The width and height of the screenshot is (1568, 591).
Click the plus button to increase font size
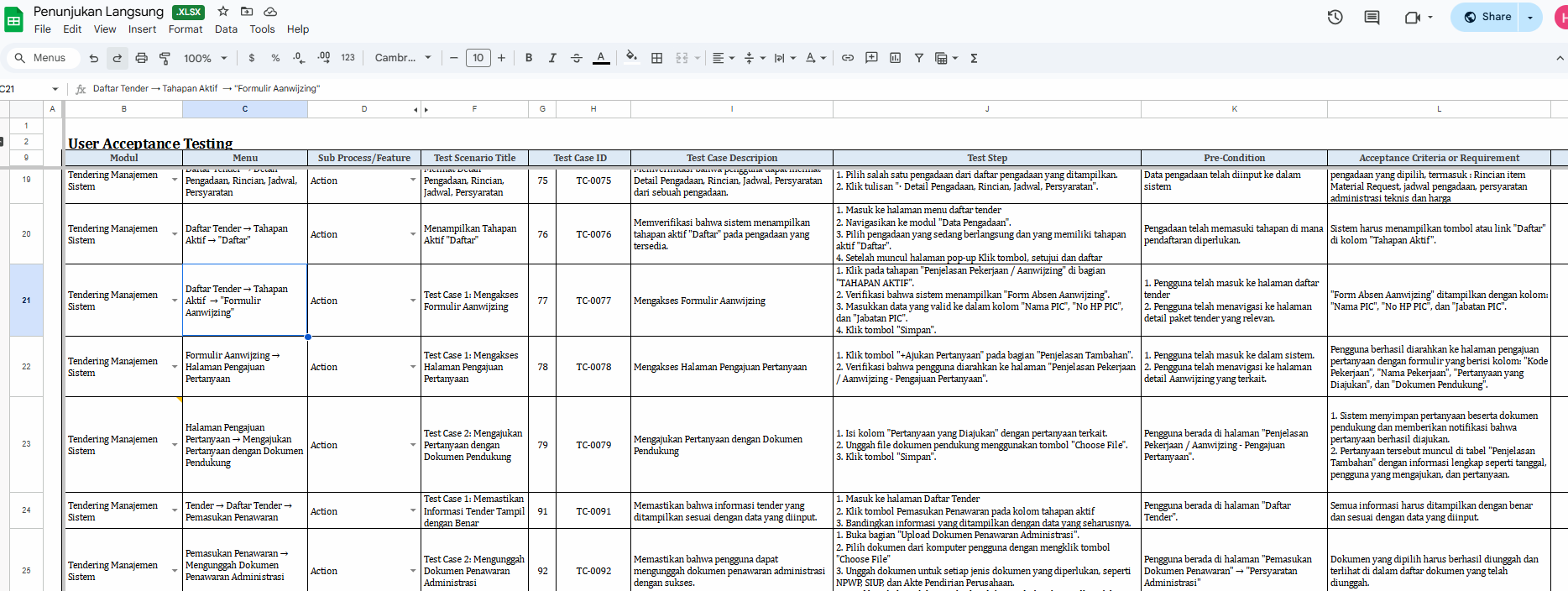point(501,58)
